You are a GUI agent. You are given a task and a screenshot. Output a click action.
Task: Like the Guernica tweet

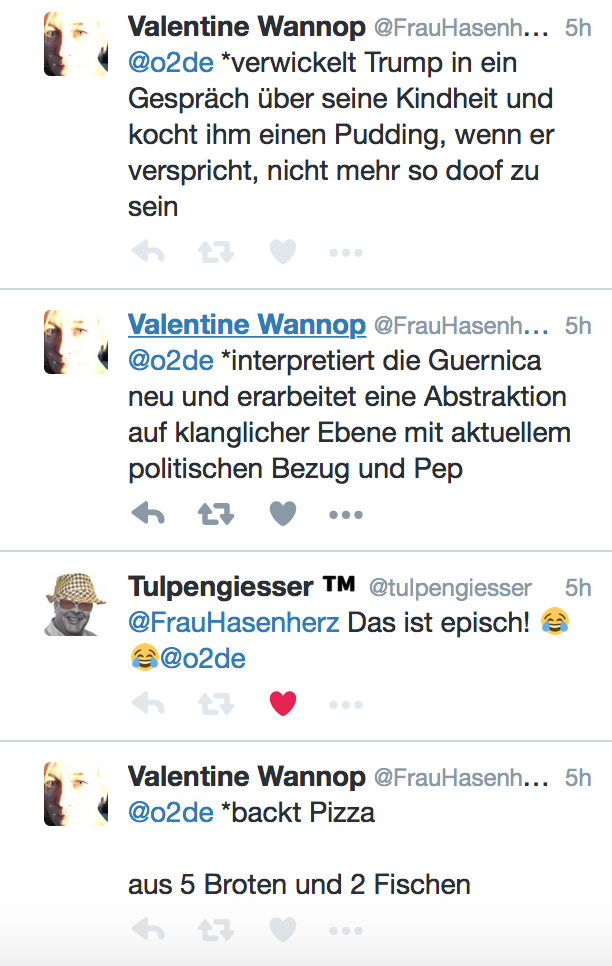pos(283,514)
